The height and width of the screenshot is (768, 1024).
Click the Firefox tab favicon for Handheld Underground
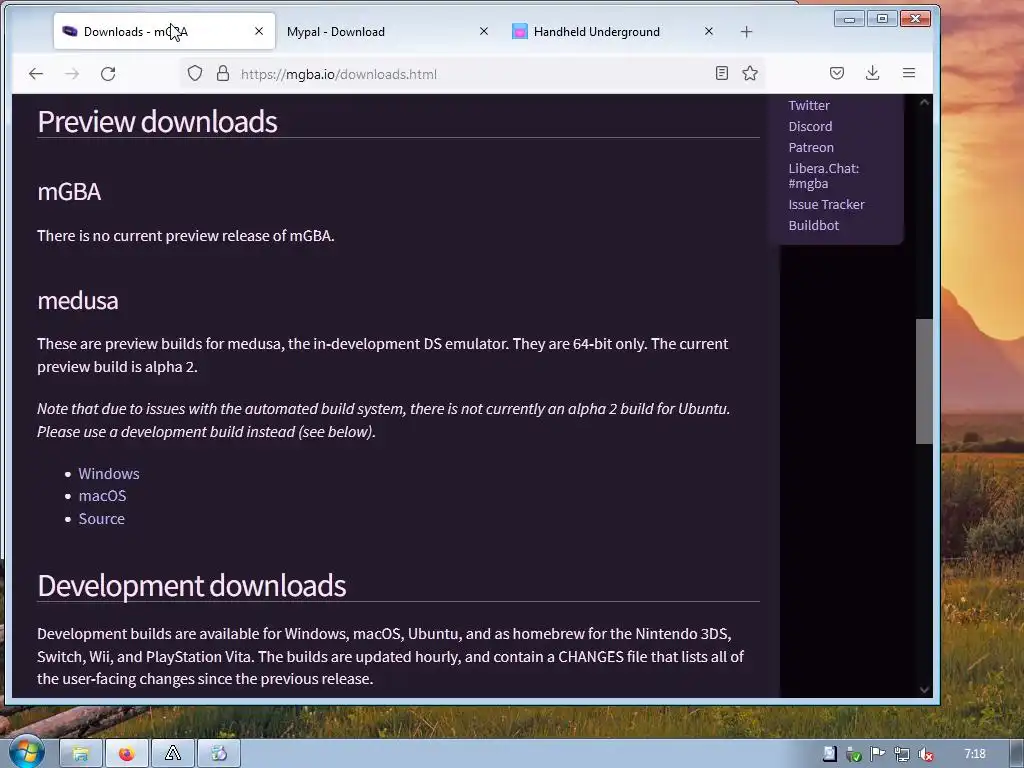pyautogui.click(x=520, y=31)
